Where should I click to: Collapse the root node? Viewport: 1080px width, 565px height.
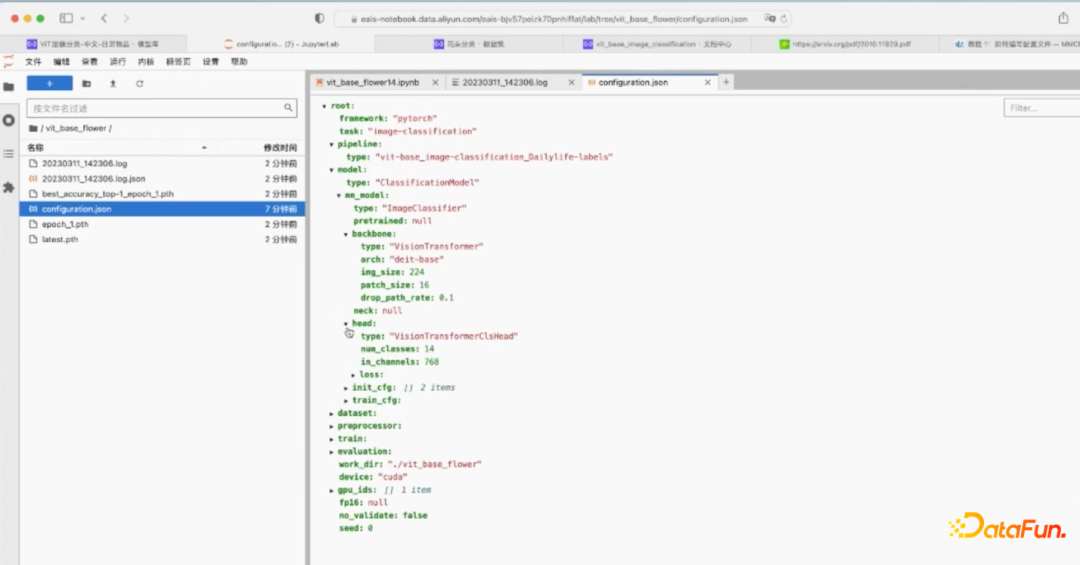click(324, 106)
